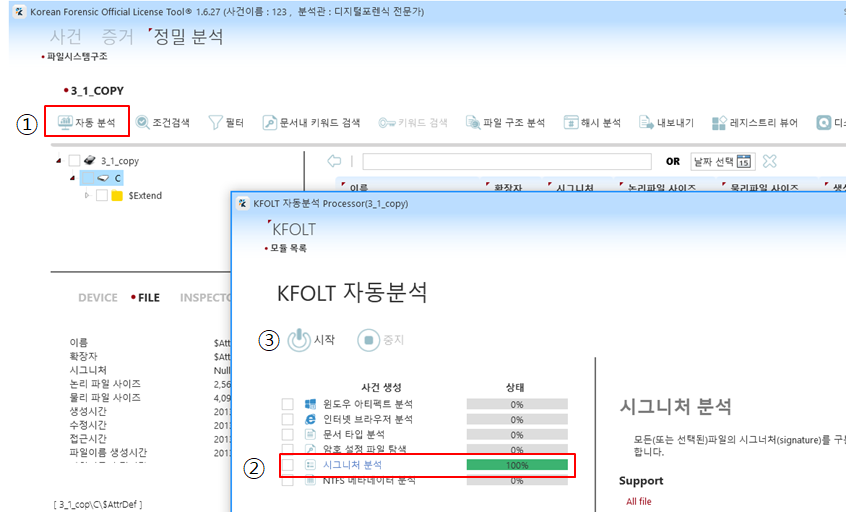Image resolution: width=846 pixels, height=512 pixels.
Task: Select the 인터넷 브라우저 분석 module
Action: pyautogui.click(x=367, y=419)
